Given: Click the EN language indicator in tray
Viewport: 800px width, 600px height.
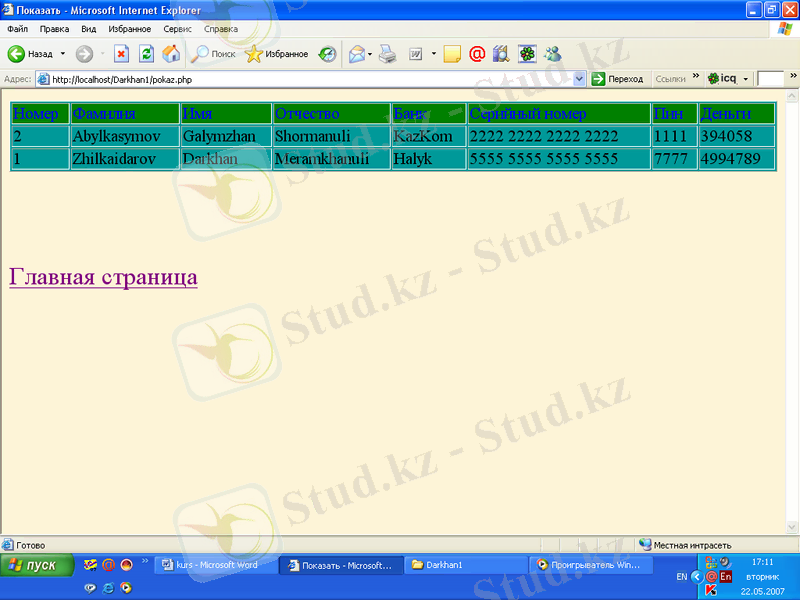Looking at the screenshot, I should [x=682, y=577].
